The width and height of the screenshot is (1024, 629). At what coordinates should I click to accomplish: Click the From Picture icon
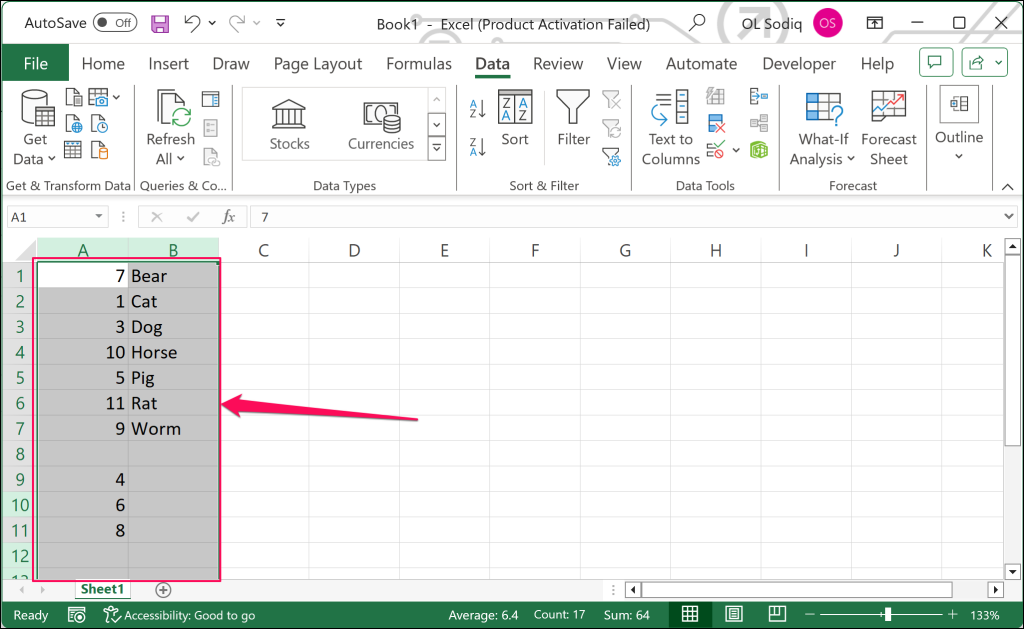point(99,98)
